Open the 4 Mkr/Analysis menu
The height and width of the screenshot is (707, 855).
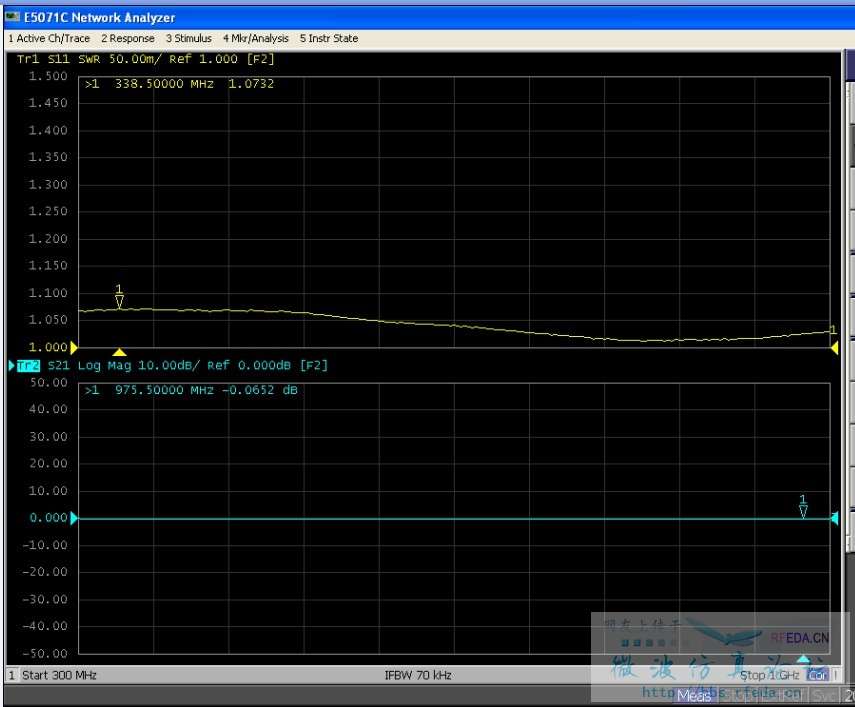(x=256, y=38)
